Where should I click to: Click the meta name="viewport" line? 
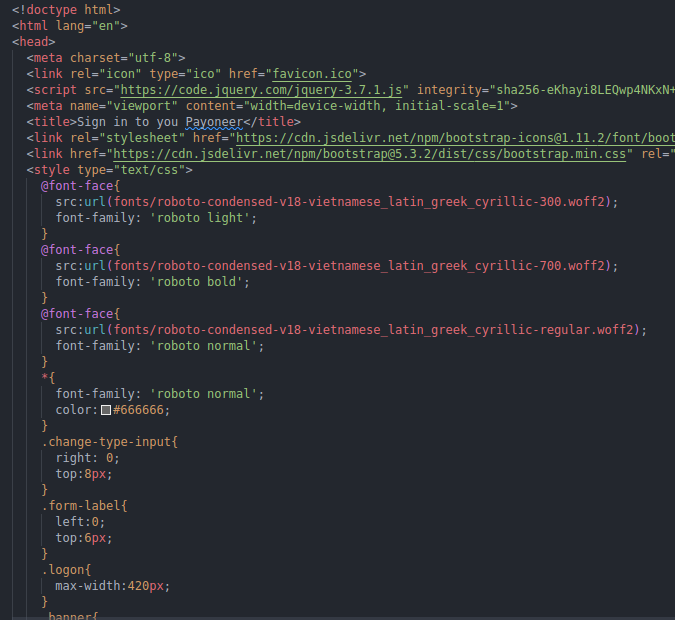coord(272,106)
